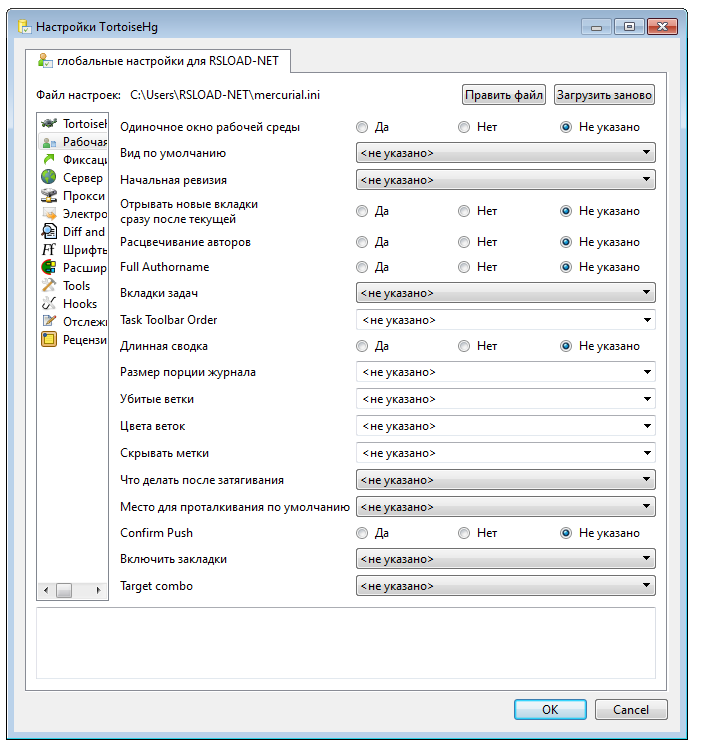This screenshot has width=705, height=746.
Task: Click the Загрузить заново button
Action: point(604,95)
